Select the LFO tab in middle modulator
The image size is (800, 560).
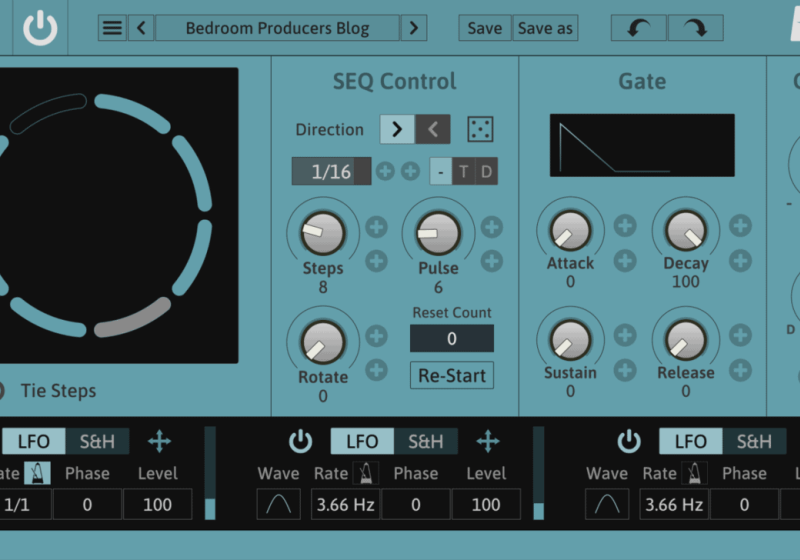pyautogui.click(x=362, y=441)
